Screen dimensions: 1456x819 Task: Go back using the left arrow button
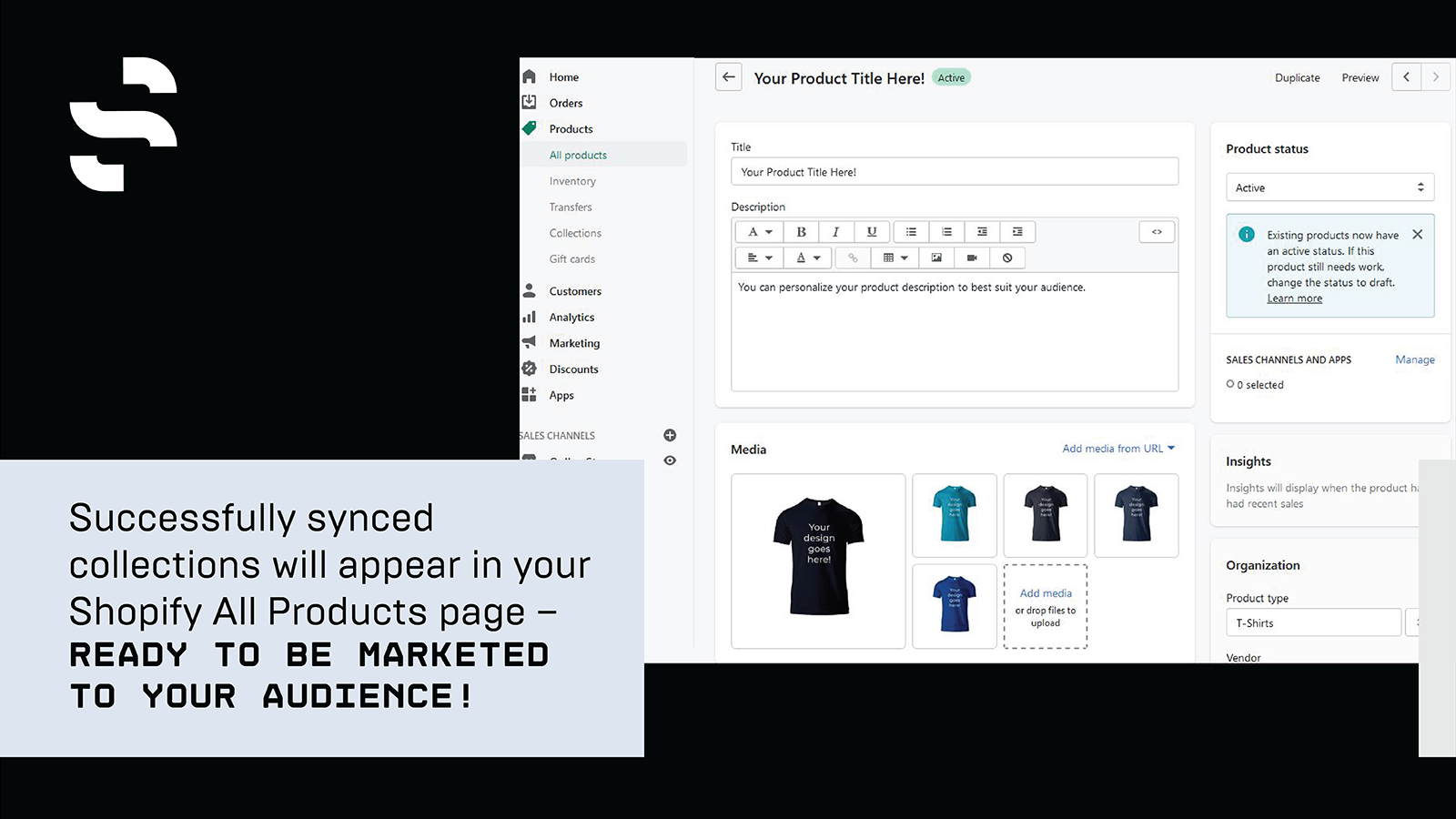pos(729,77)
